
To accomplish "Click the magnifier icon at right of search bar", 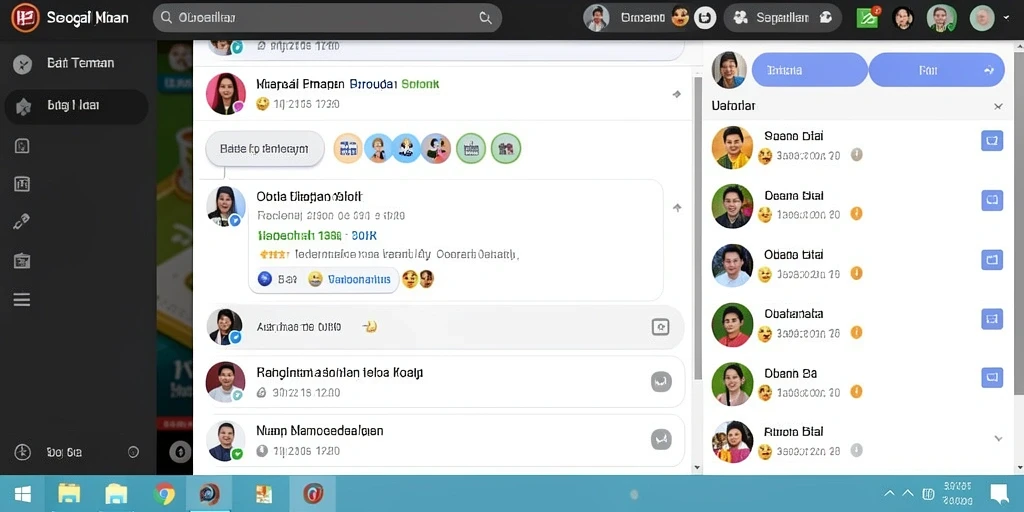I will (485, 18).
